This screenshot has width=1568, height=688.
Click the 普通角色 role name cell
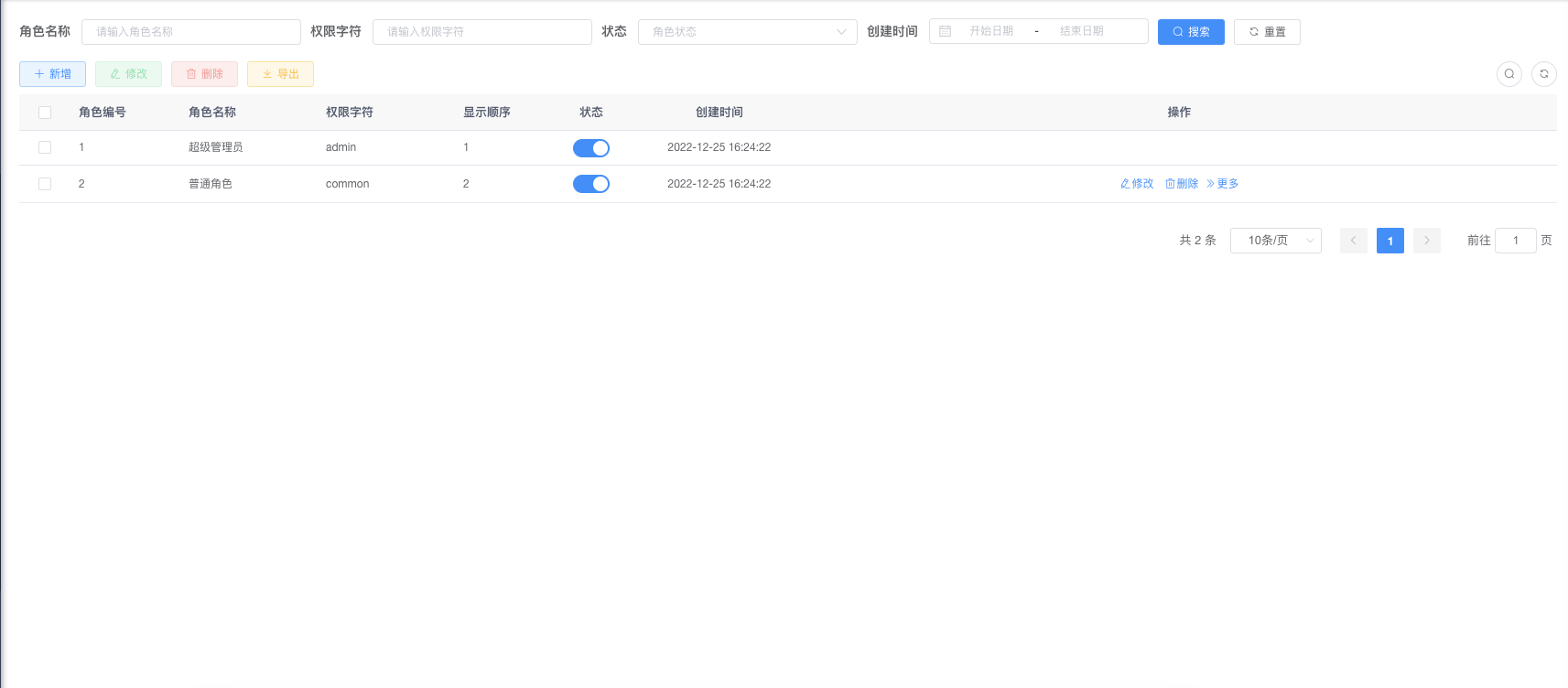211,184
